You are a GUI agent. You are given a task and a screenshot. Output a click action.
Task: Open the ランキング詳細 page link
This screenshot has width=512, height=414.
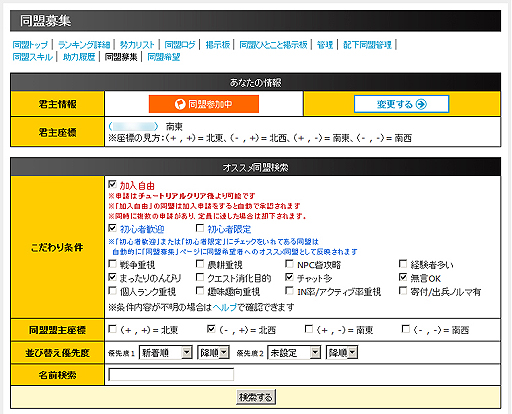pos(84,45)
